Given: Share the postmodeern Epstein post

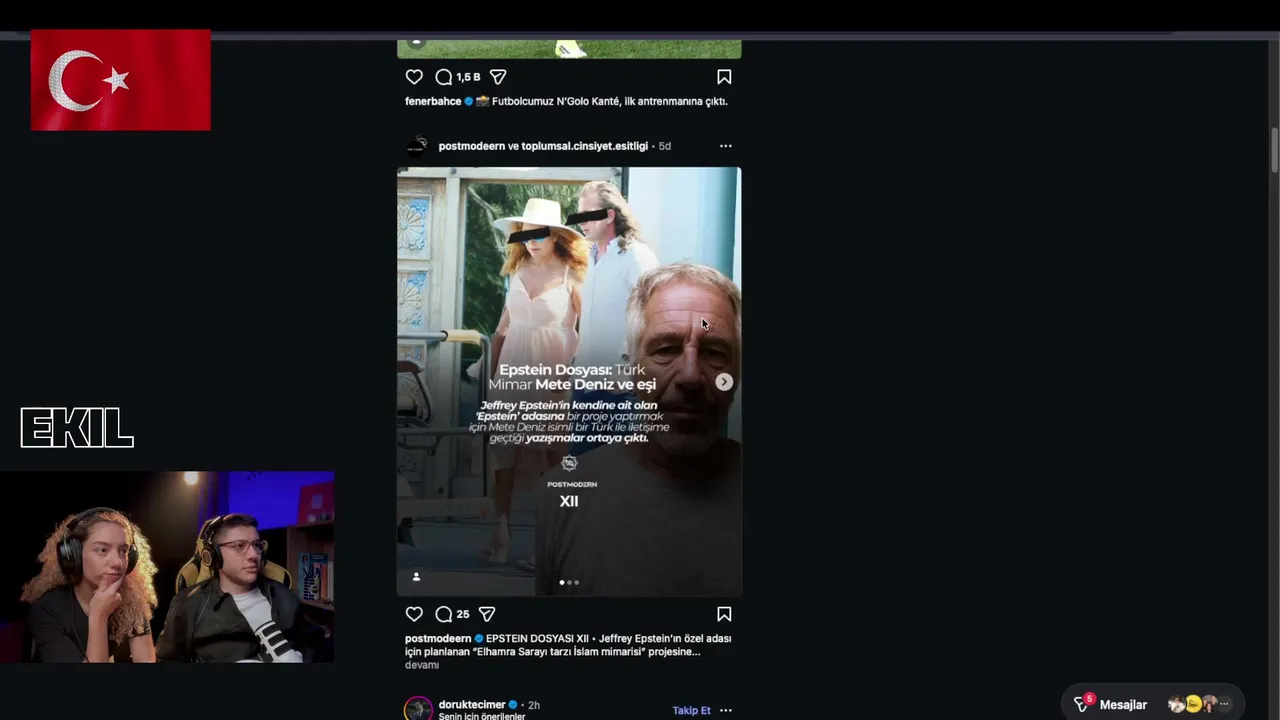Looking at the screenshot, I should [487, 614].
